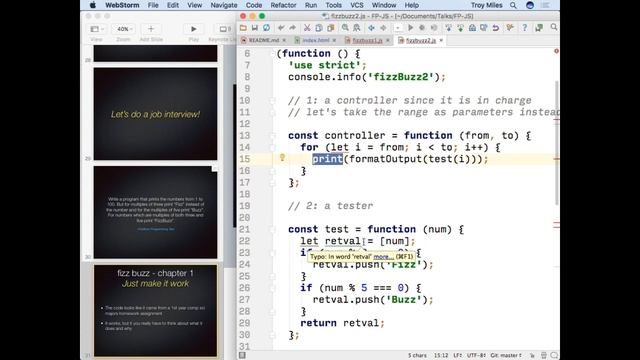Click the green task toolbar icon
The height and width of the screenshot is (360, 640).
coord(539,28)
